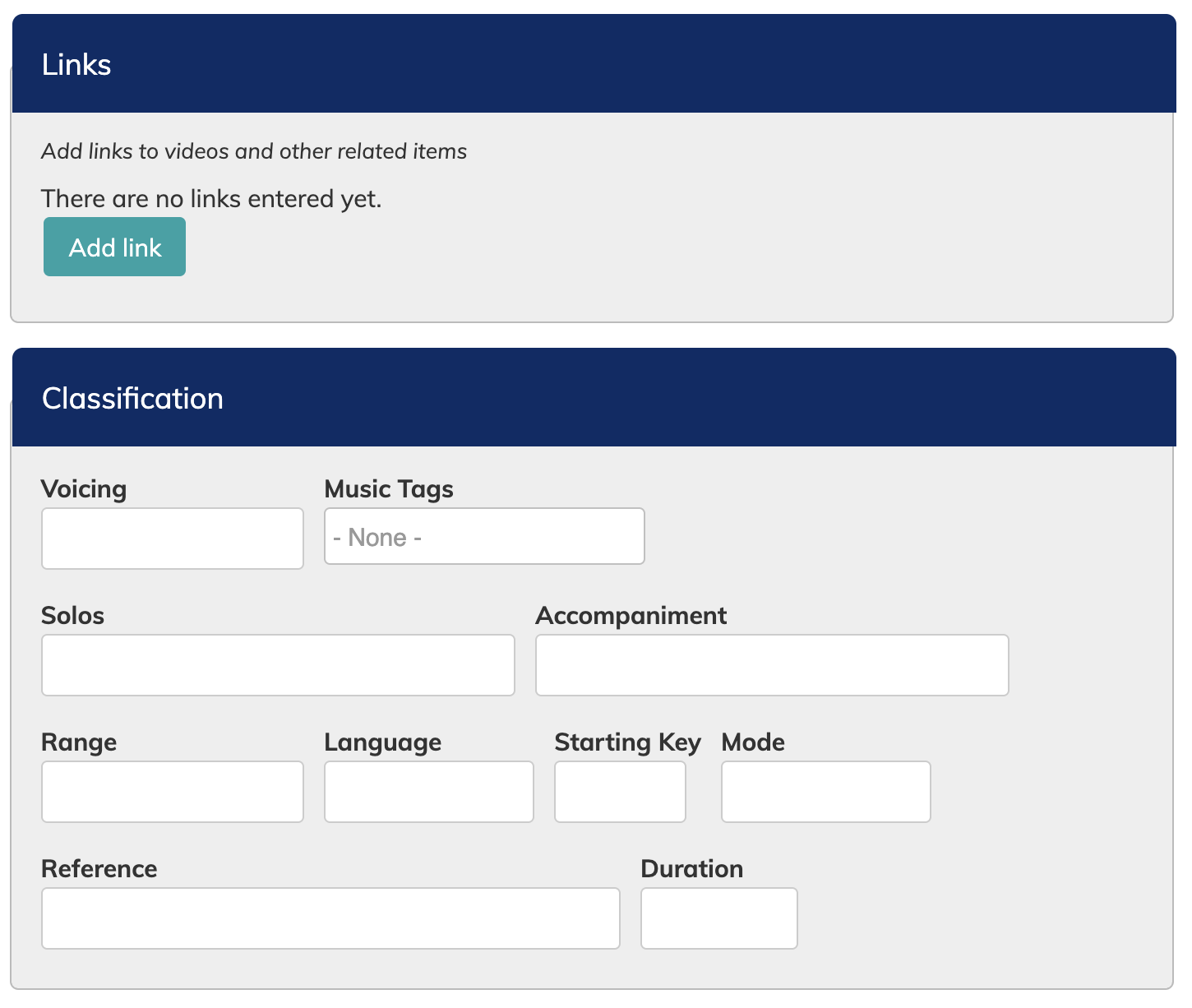
Task: Click into the Solos text box
Action: pyautogui.click(x=278, y=665)
